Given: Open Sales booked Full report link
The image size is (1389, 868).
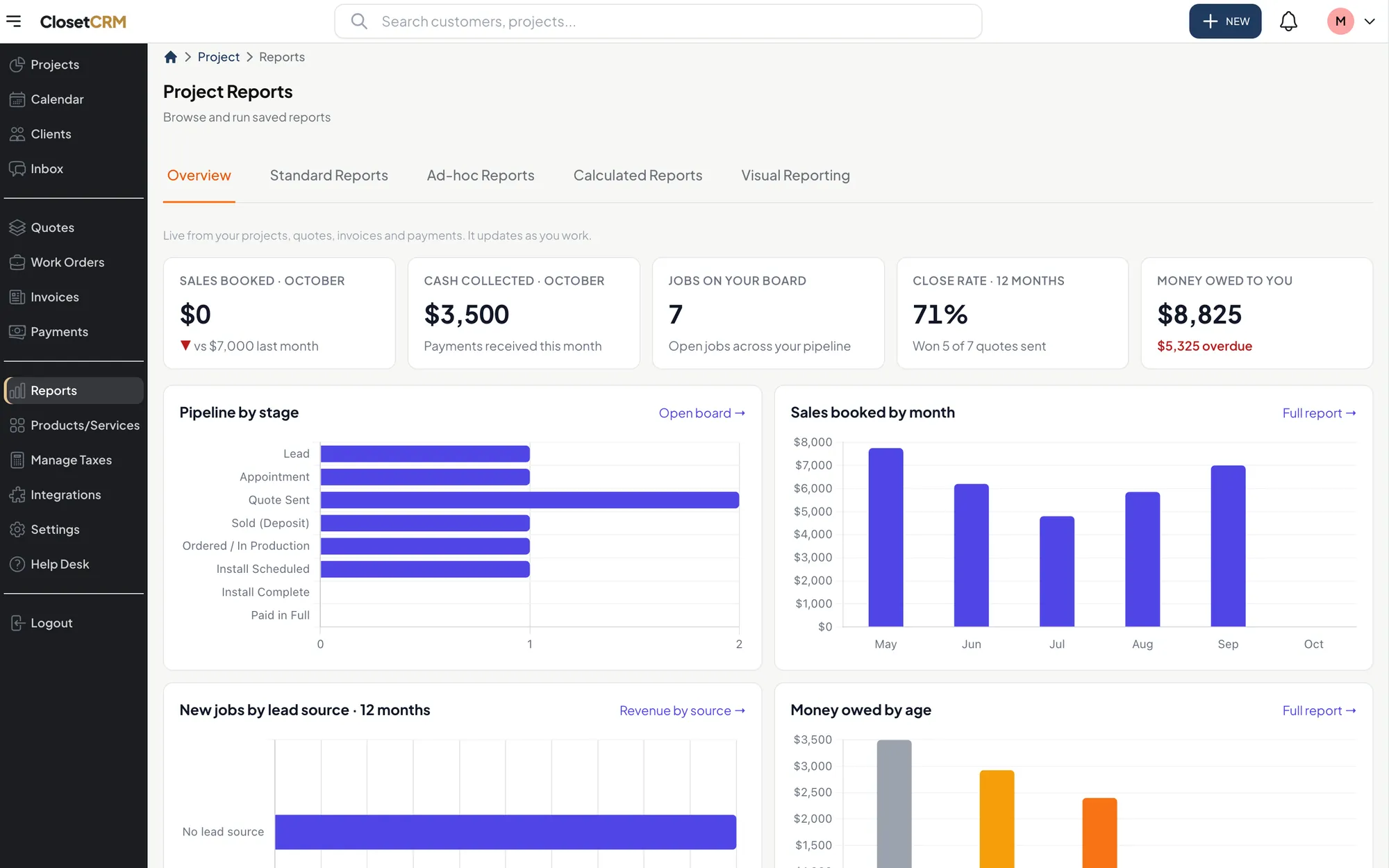Looking at the screenshot, I should pyautogui.click(x=1319, y=413).
